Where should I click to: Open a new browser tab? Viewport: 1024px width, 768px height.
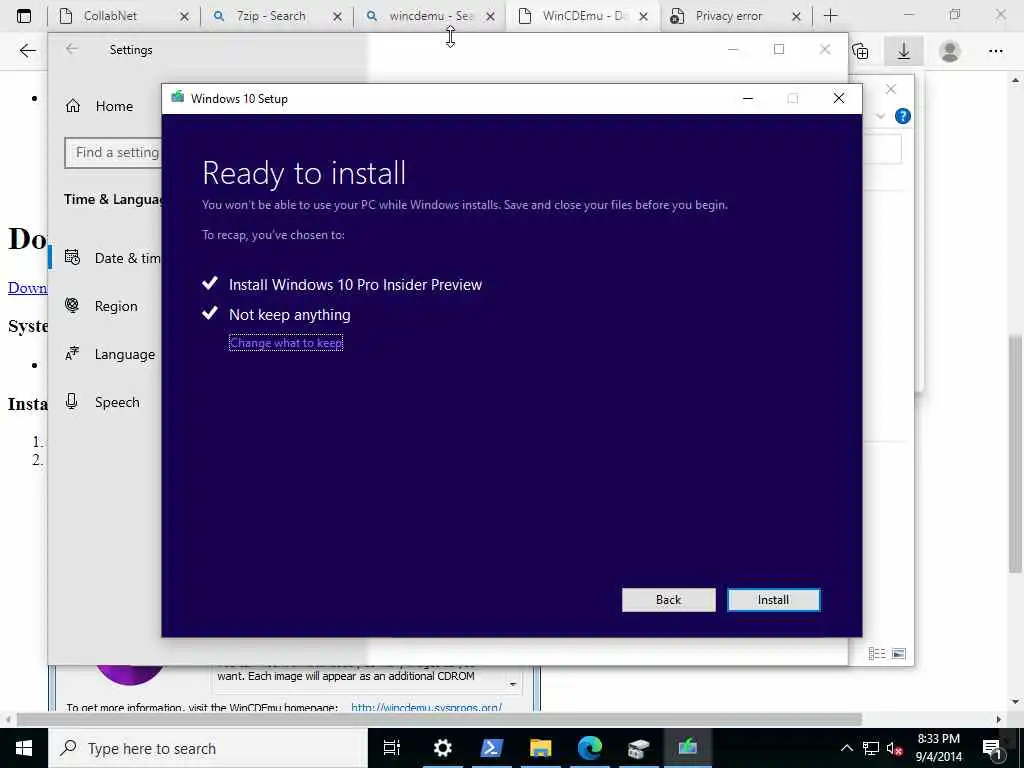coord(831,16)
